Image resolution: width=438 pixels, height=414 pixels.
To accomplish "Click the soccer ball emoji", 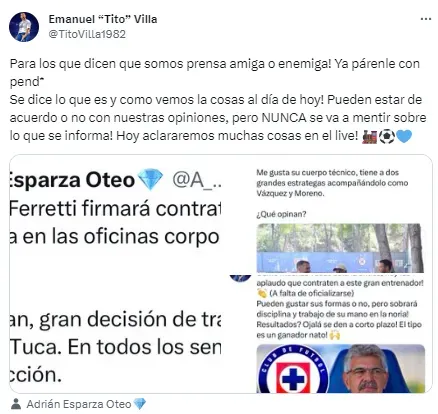I will [x=387, y=136].
